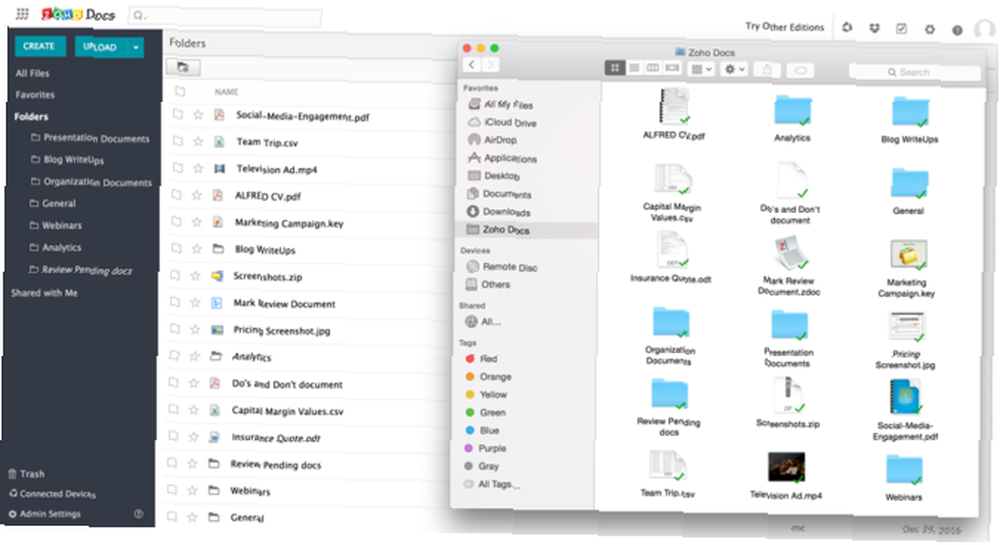Switch Finder to list view
The height and width of the screenshot is (545, 1000).
point(634,68)
